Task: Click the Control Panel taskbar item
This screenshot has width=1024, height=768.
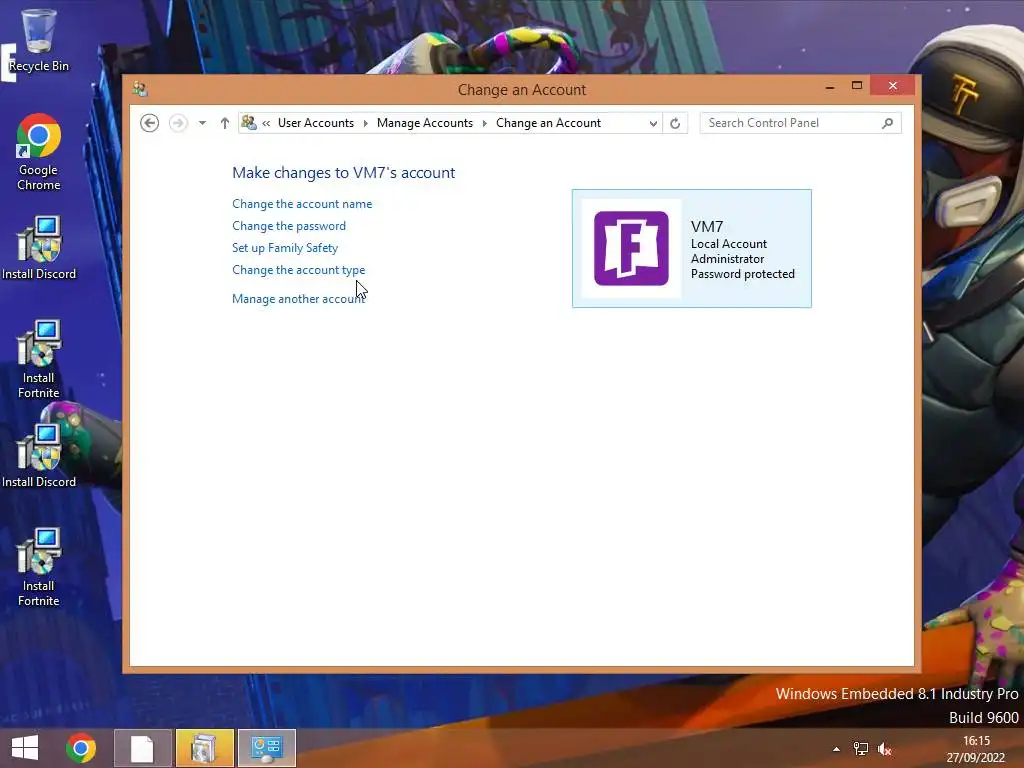Action: (266, 748)
